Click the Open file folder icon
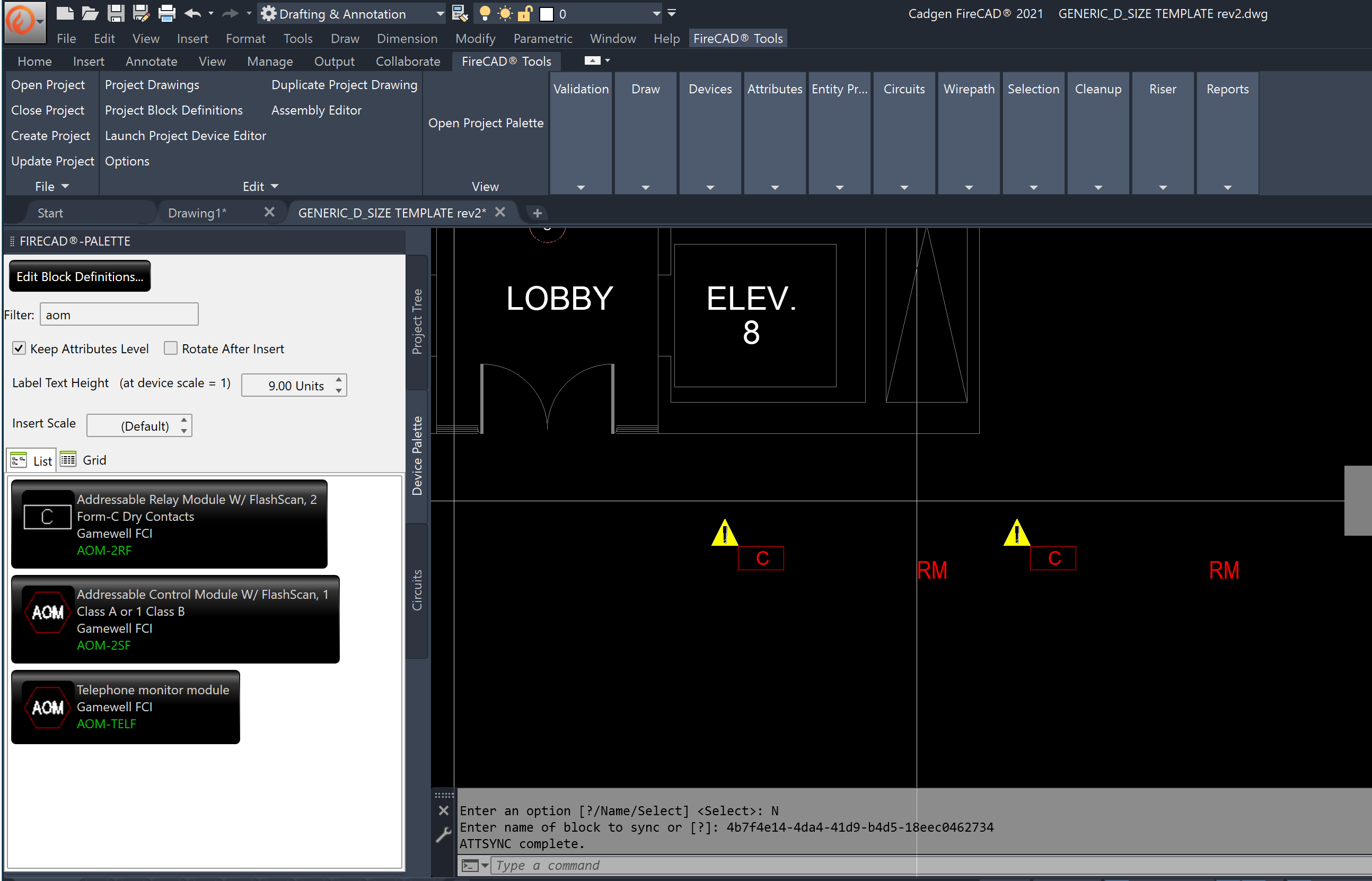This screenshot has height=881, width=1372. click(90, 13)
